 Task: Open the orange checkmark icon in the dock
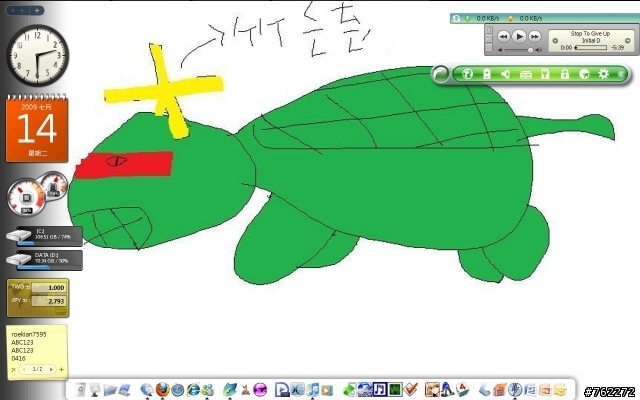410,389
